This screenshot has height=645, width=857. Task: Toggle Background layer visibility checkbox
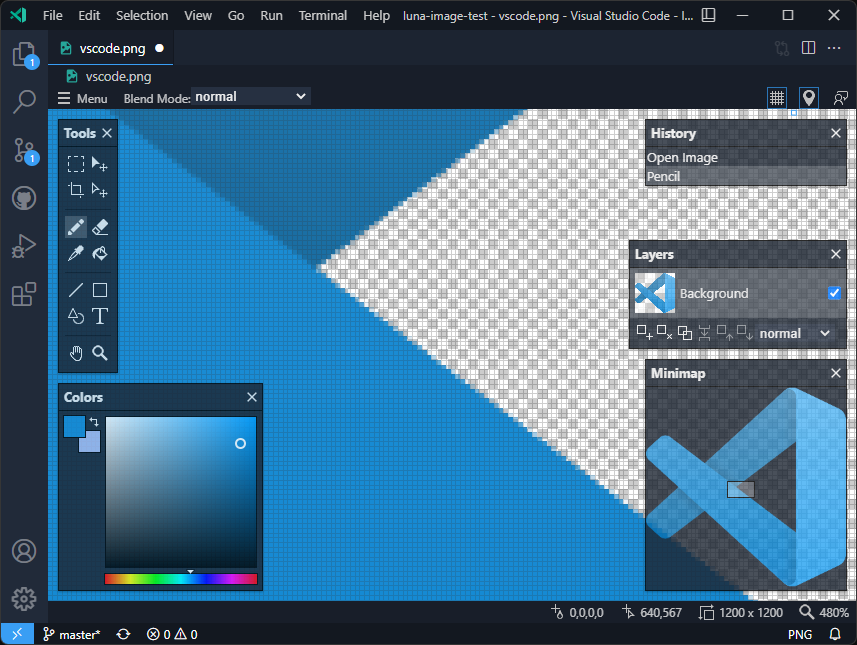(834, 293)
